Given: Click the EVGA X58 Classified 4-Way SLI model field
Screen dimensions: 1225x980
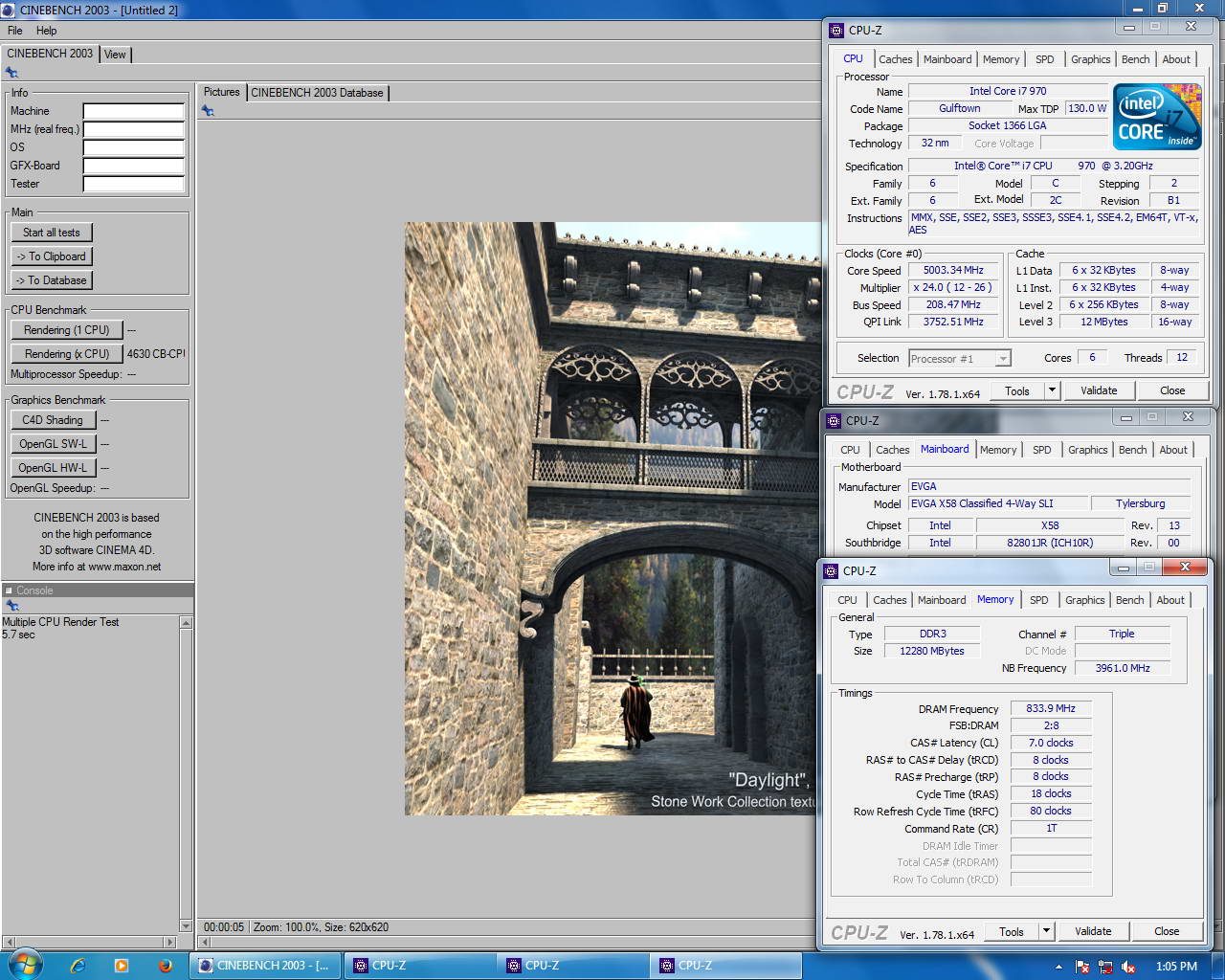Looking at the screenshot, I should (996, 503).
